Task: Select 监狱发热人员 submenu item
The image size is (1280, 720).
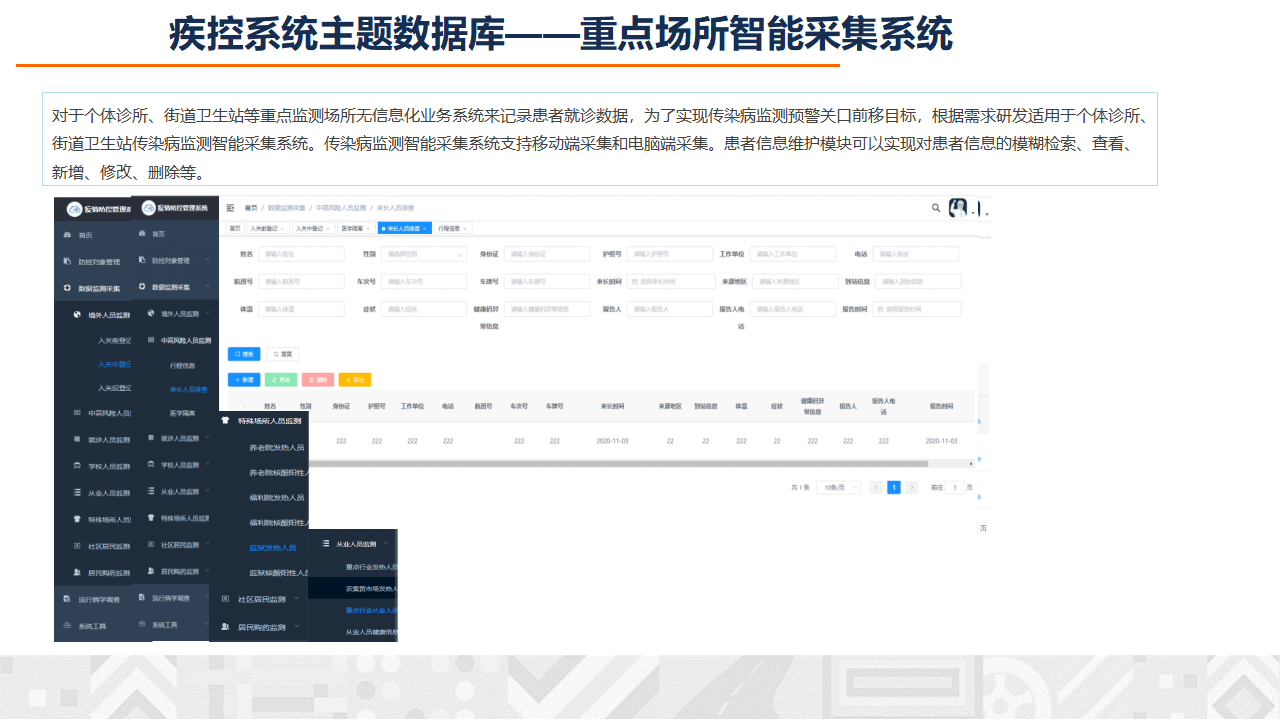Action: pyautogui.click(x=273, y=548)
